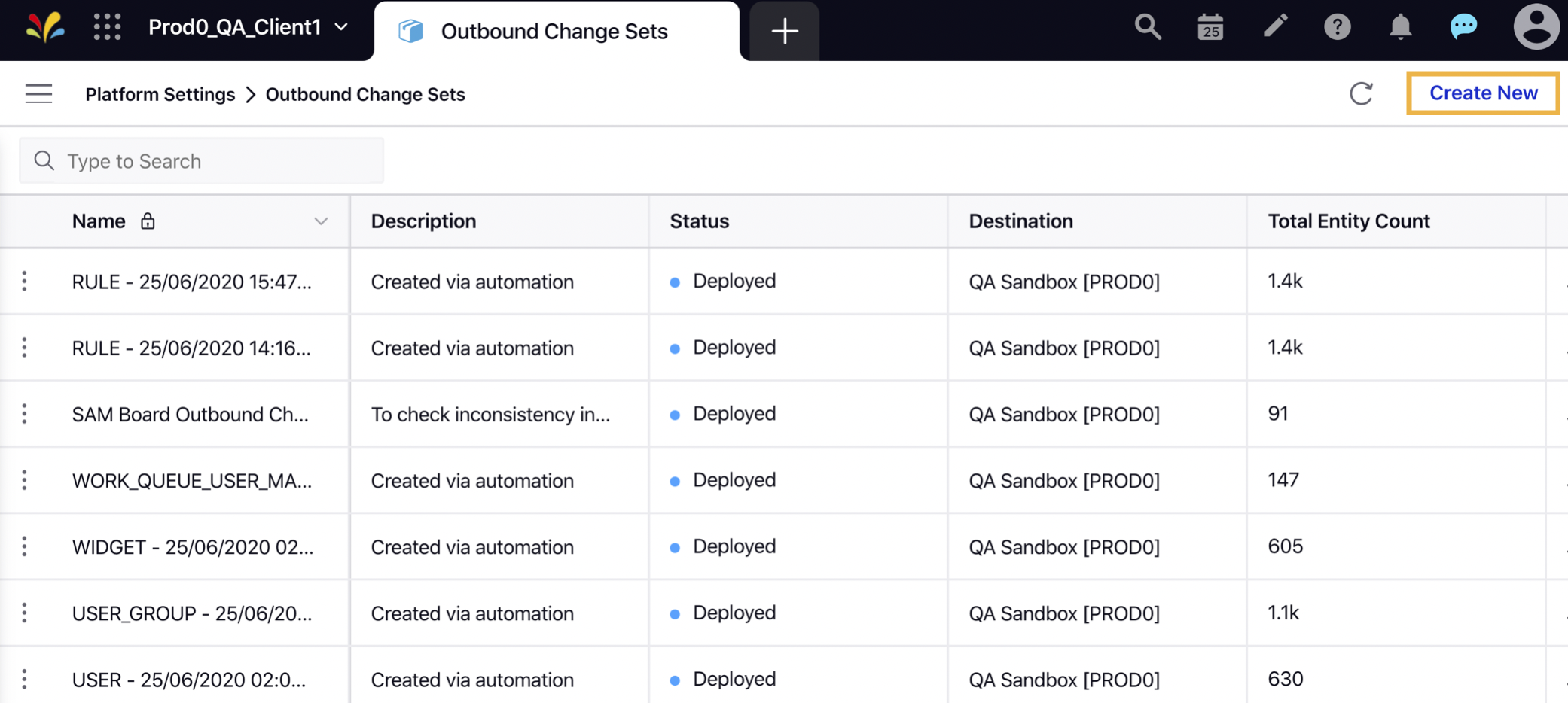Open the profile avatar menu

coord(1536,27)
